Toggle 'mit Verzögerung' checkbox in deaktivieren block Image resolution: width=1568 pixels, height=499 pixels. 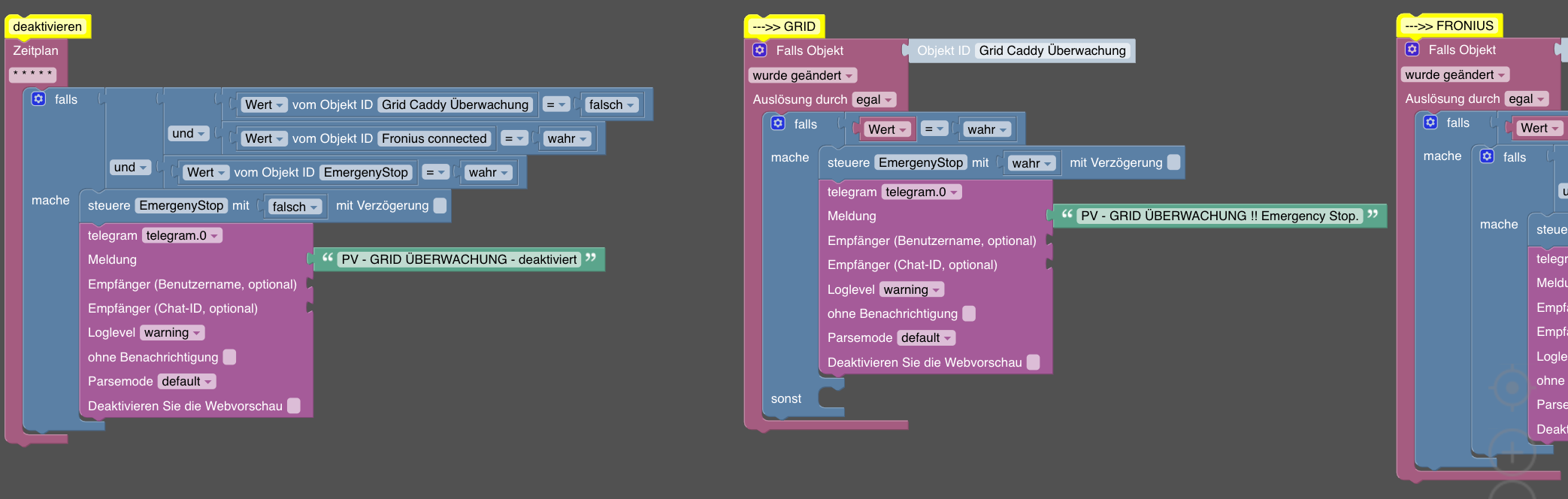[x=440, y=205]
